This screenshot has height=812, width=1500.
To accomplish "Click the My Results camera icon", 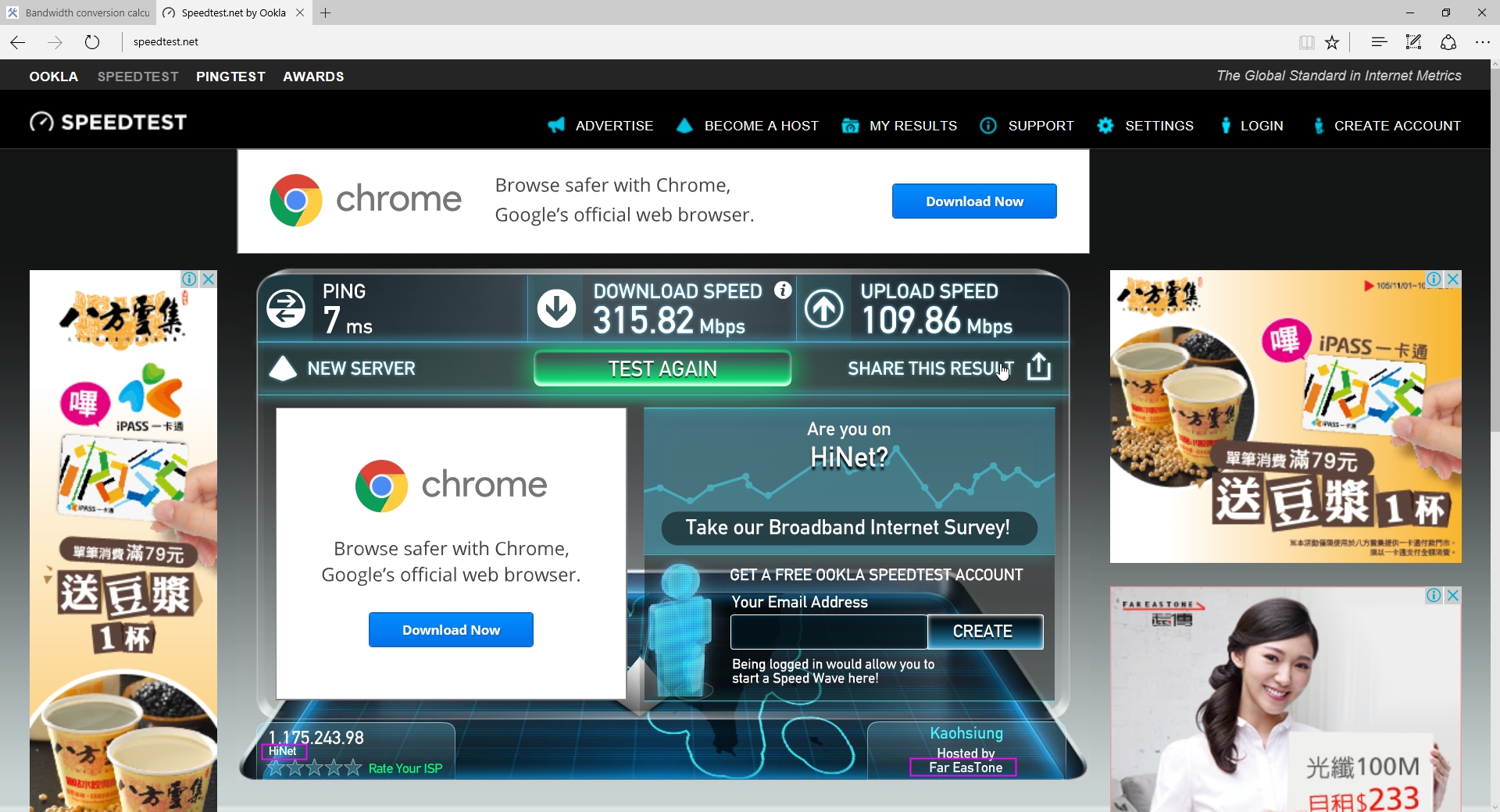I will tap(850, 125).
